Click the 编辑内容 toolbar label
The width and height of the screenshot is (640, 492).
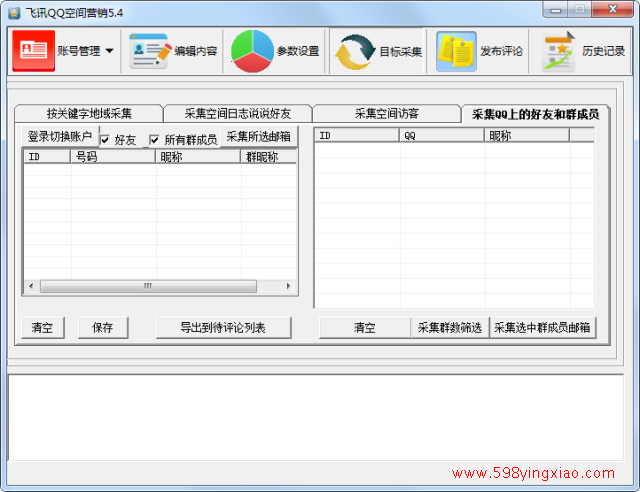point(196,51)
